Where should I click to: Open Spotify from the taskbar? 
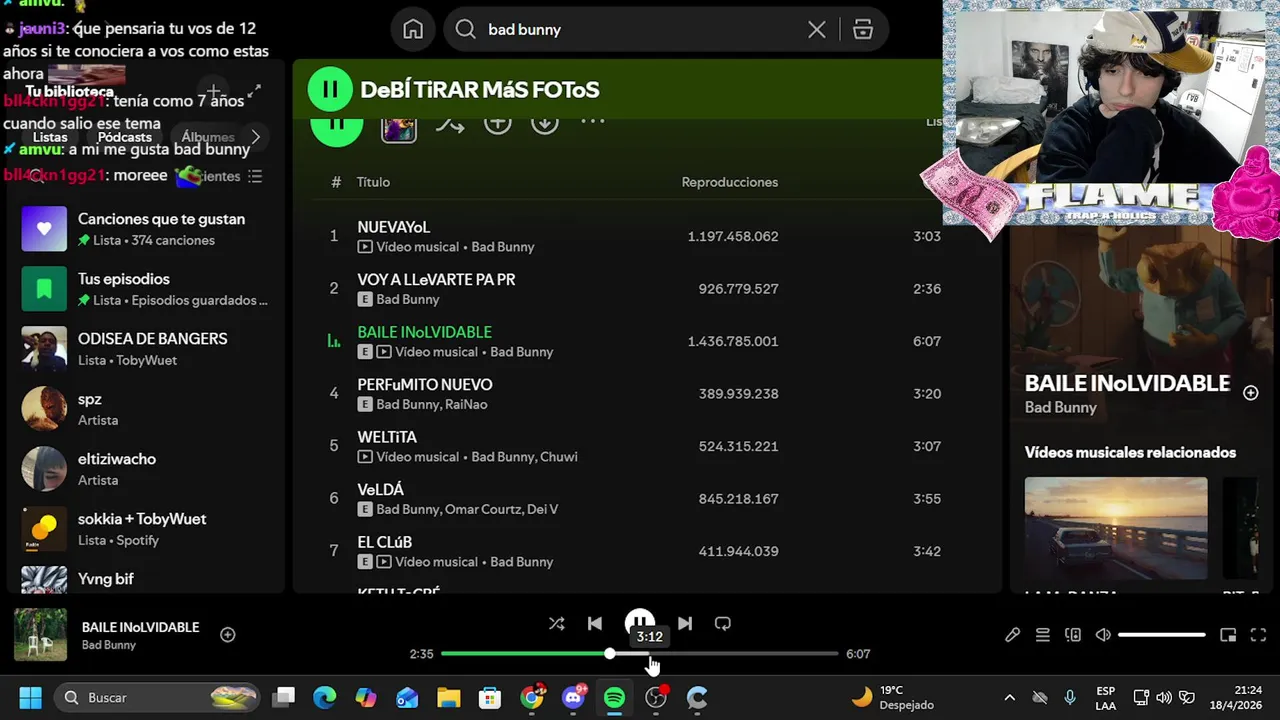[615, 697]
